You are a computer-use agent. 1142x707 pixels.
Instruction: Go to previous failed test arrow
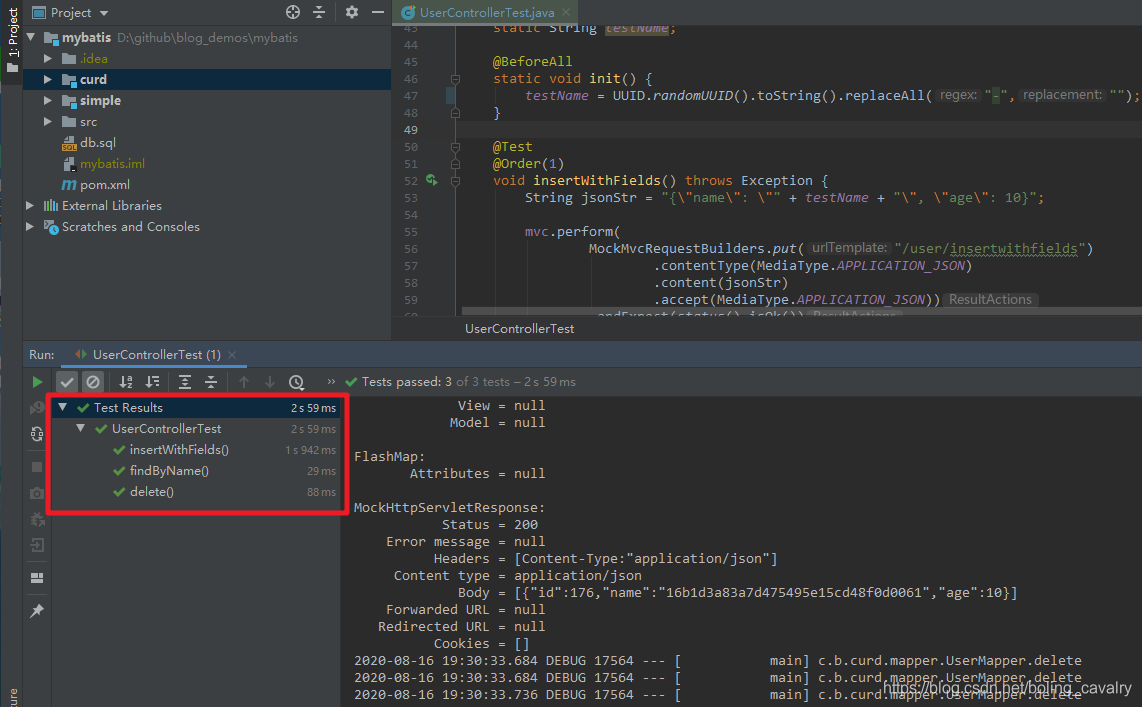[x=244, y=382]
